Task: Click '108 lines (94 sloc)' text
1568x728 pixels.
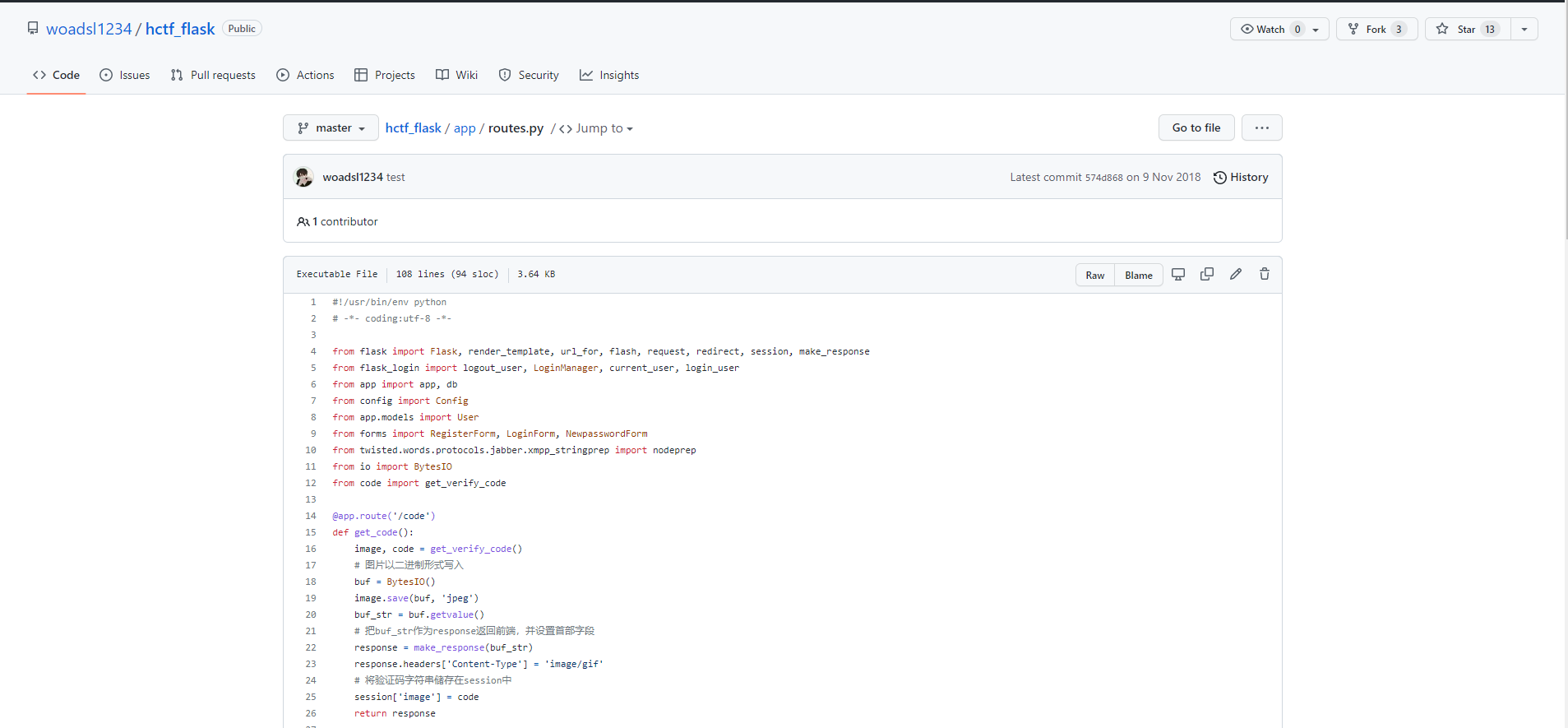Action: point(447,274)
